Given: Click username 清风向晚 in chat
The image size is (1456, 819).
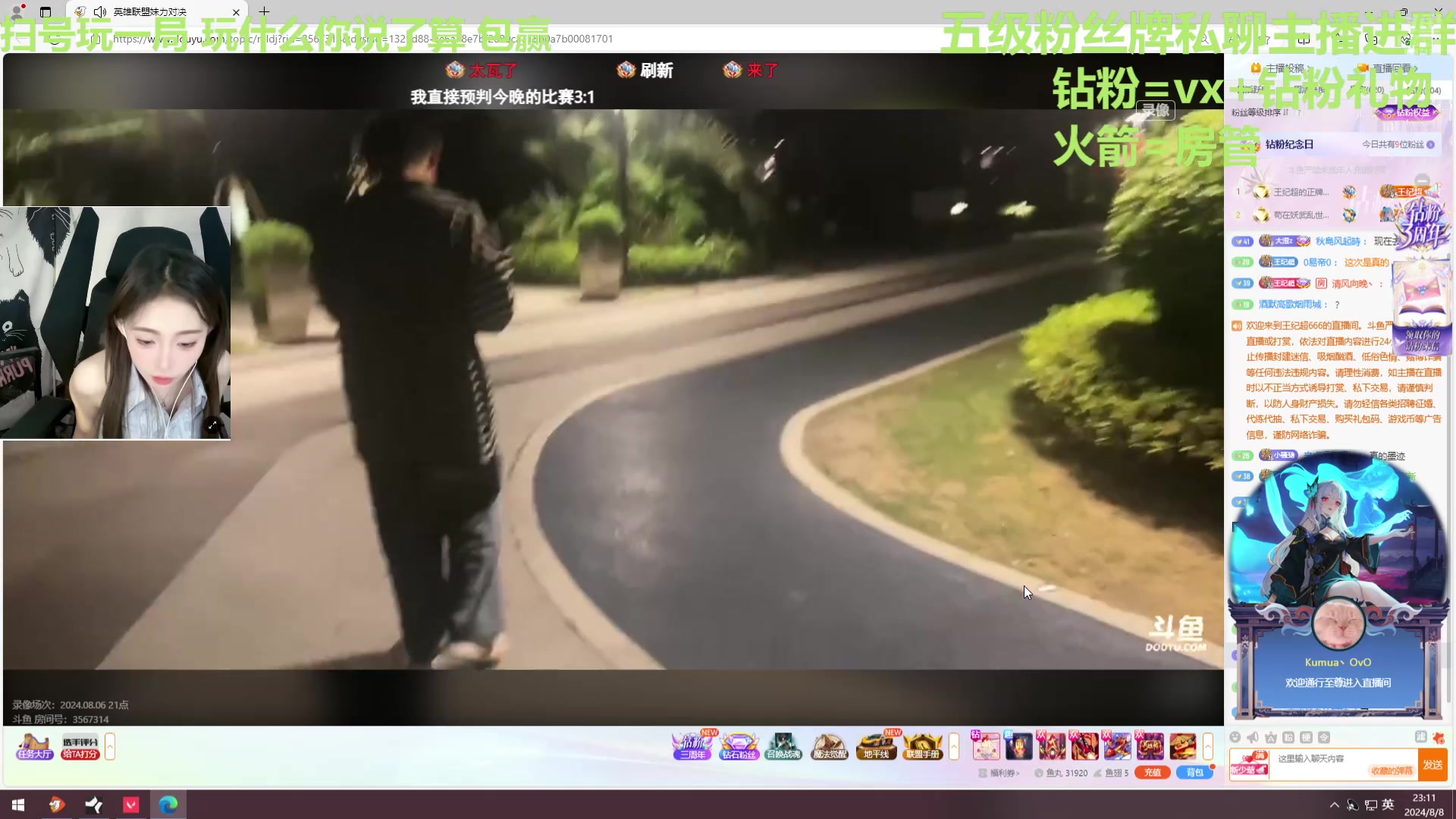Looking at the screenshot, I should pyautogui.click(x=1352, y=284).
